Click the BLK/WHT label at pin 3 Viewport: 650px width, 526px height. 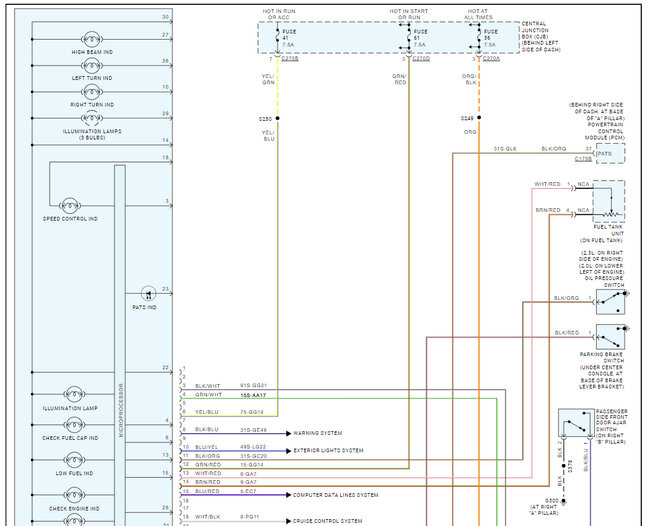(208, 386)
